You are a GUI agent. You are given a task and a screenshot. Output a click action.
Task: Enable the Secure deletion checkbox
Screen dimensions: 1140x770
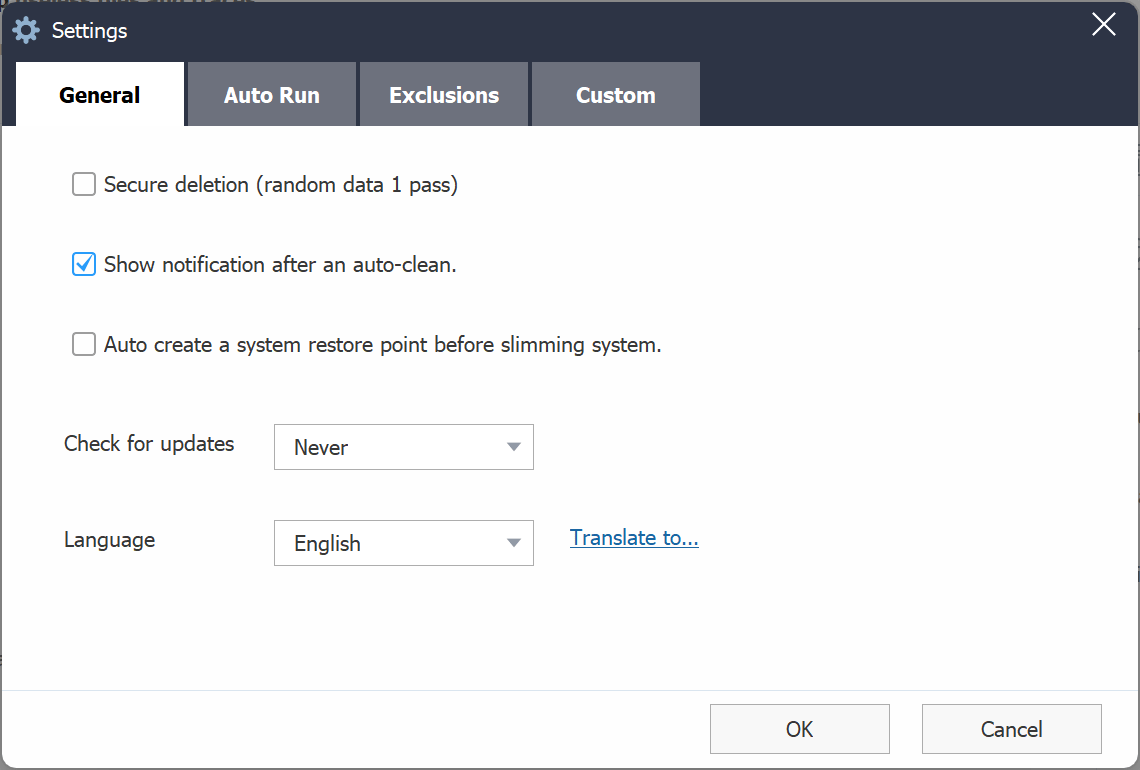pyautogui.click(x=84, y=185)
